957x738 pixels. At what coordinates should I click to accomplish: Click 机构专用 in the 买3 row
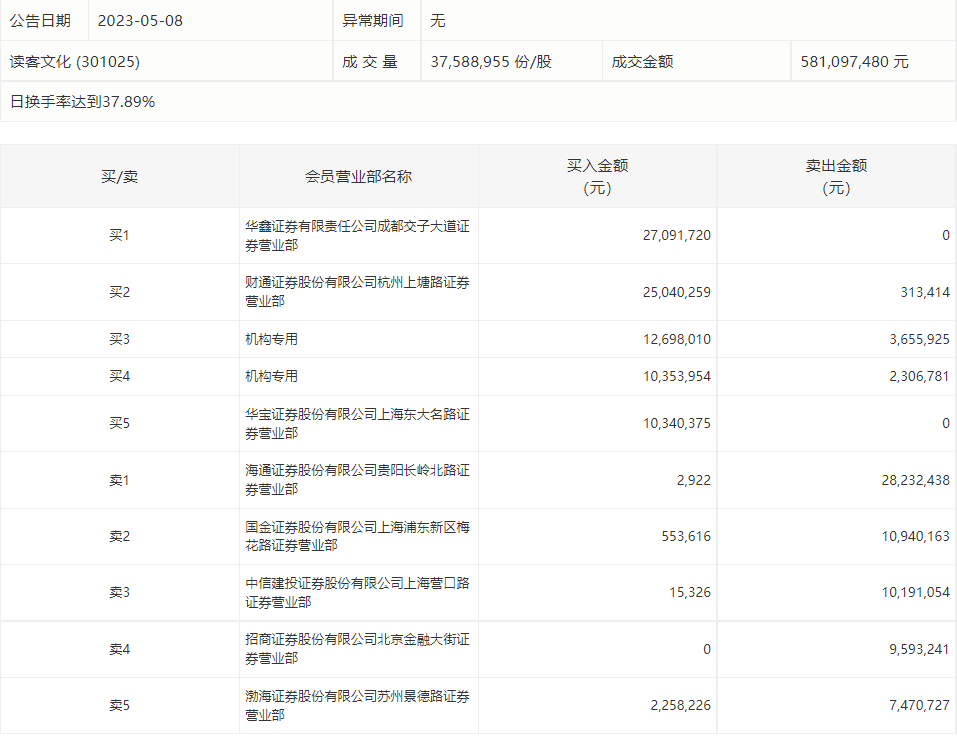click(x=272, y=339)
